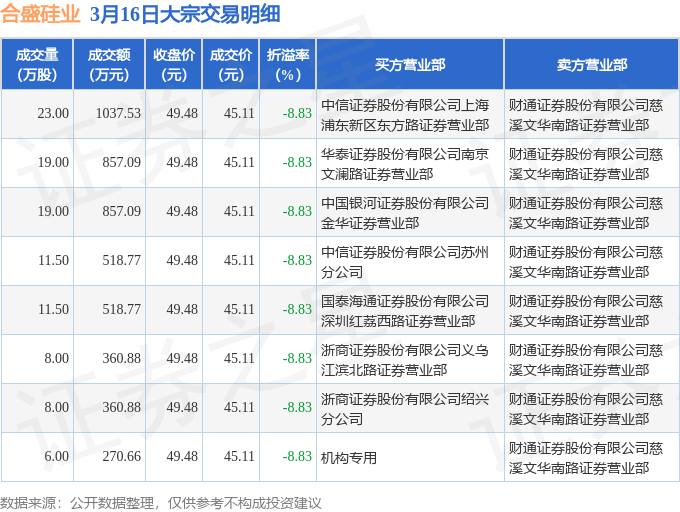Click the 数据来源 footer disclaimer

pos(161,503)
